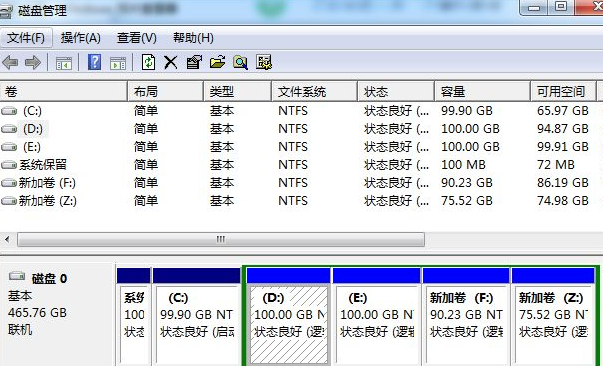Select the (C:) partition block in disk map
Image resolution: width=603 pixels, height=366 pixels.
(x=197, y=316)
